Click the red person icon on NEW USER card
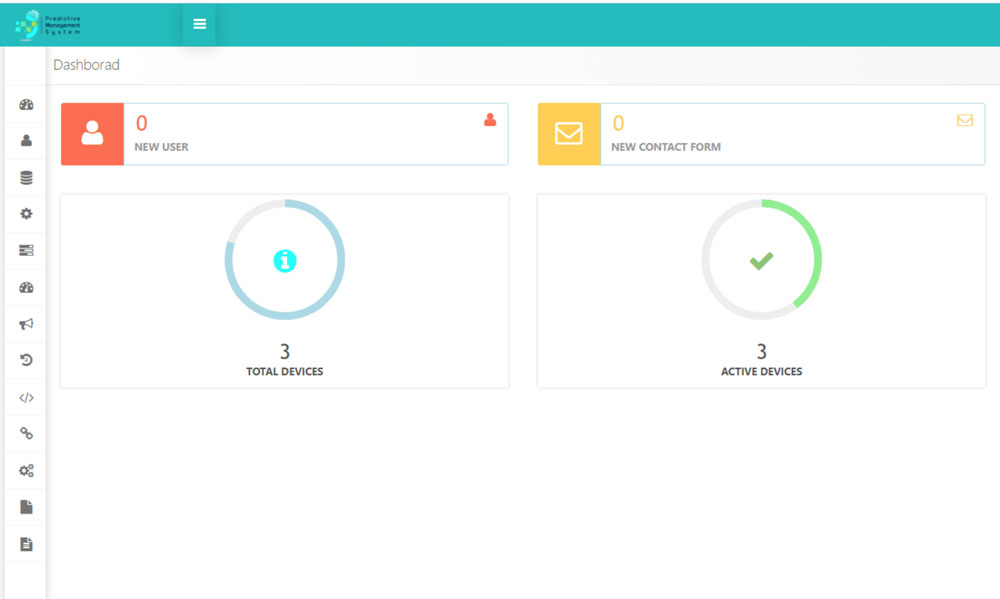The width and height of the screenshot is (1000, 599). point(488,120)
